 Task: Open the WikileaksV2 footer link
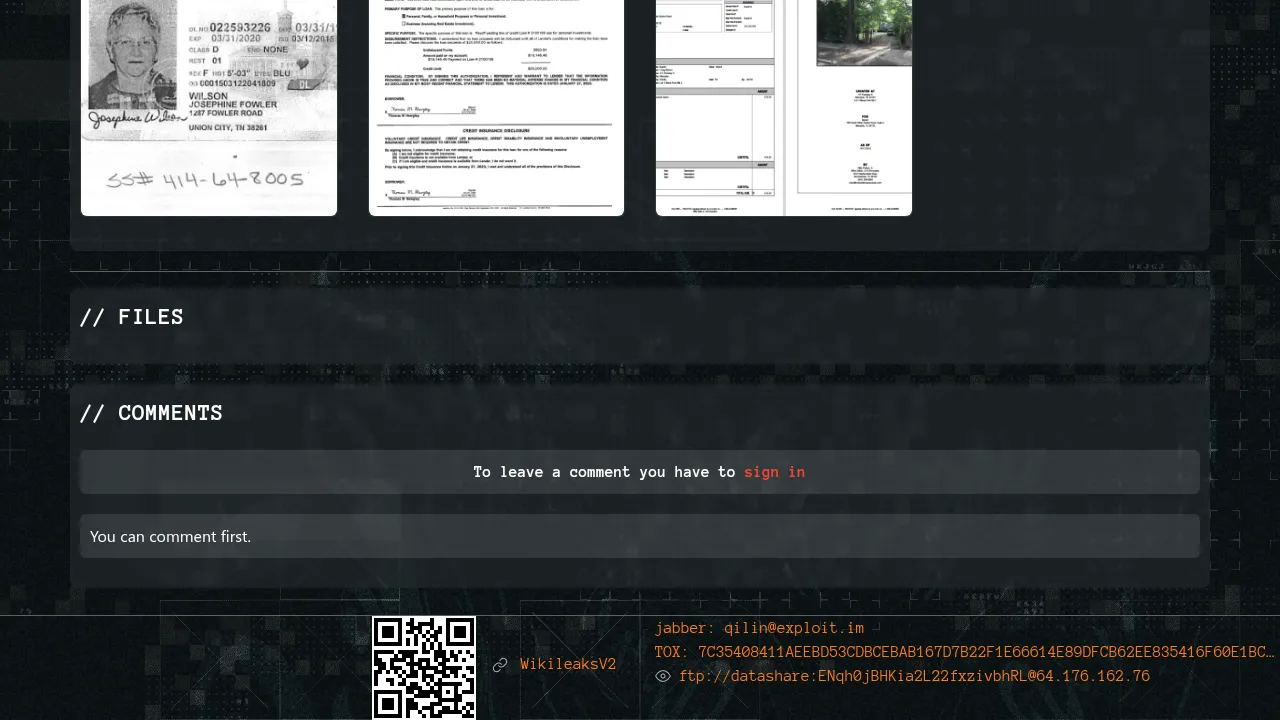(568, 665)
